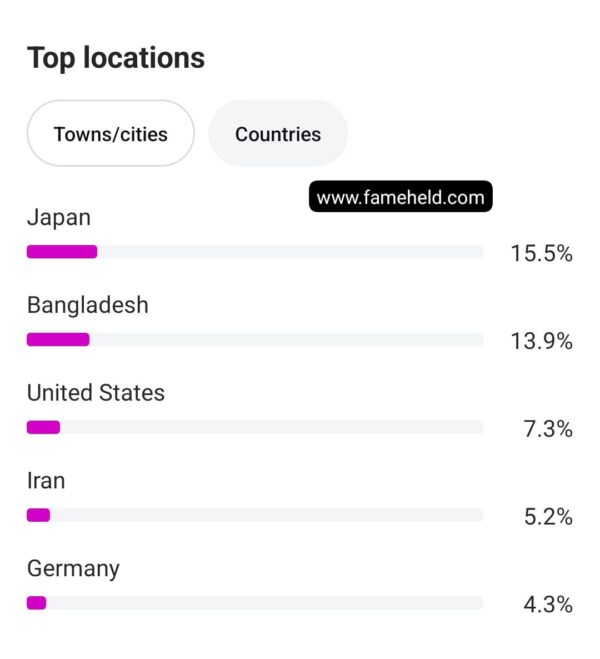Viewport: 600px width, 659px height.
Task: Select the Iran country label
Action: tap(46, 481)
